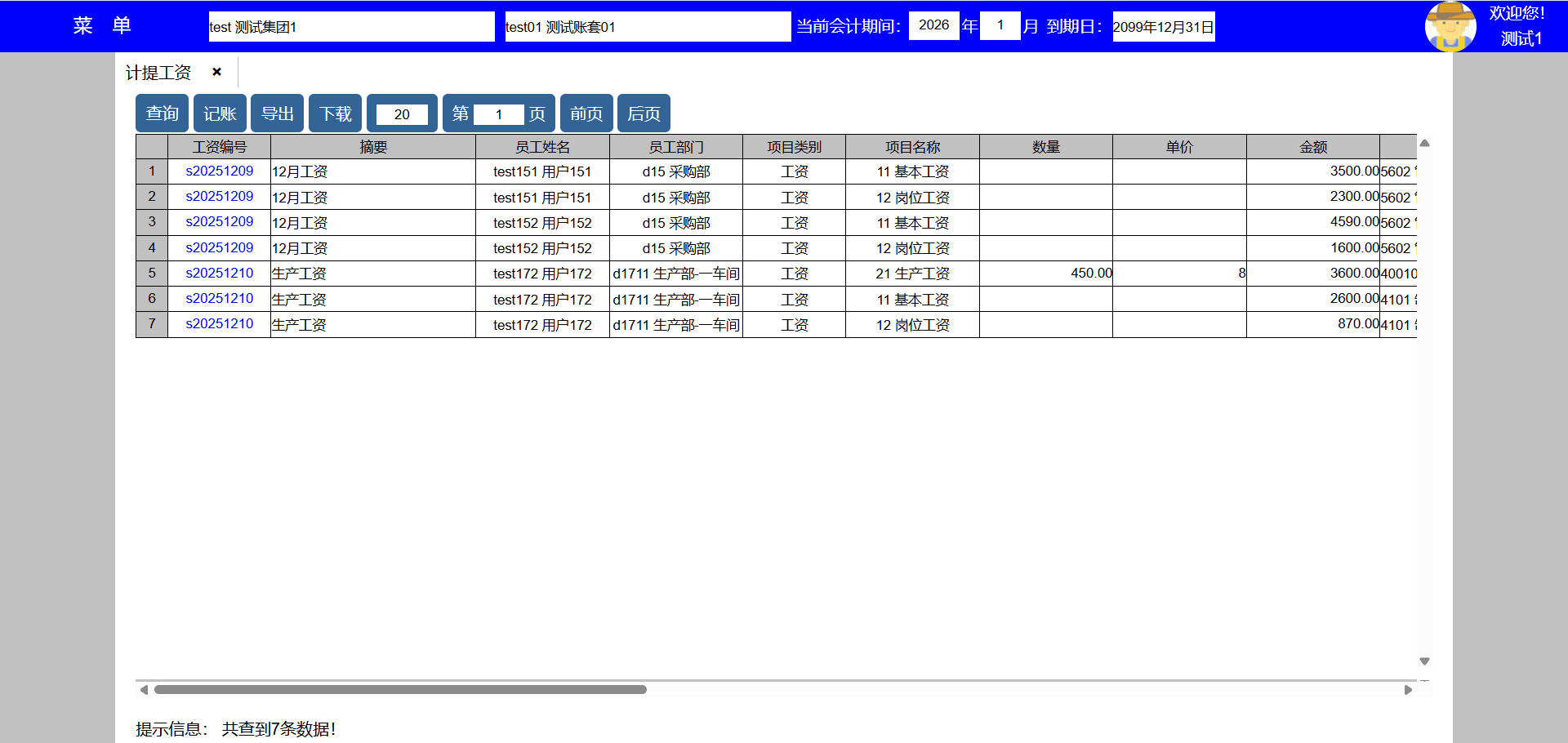This screenshot has width=1568, height=743.
Task: Go to next page with 后页
Action: click(x=644, y=113)
